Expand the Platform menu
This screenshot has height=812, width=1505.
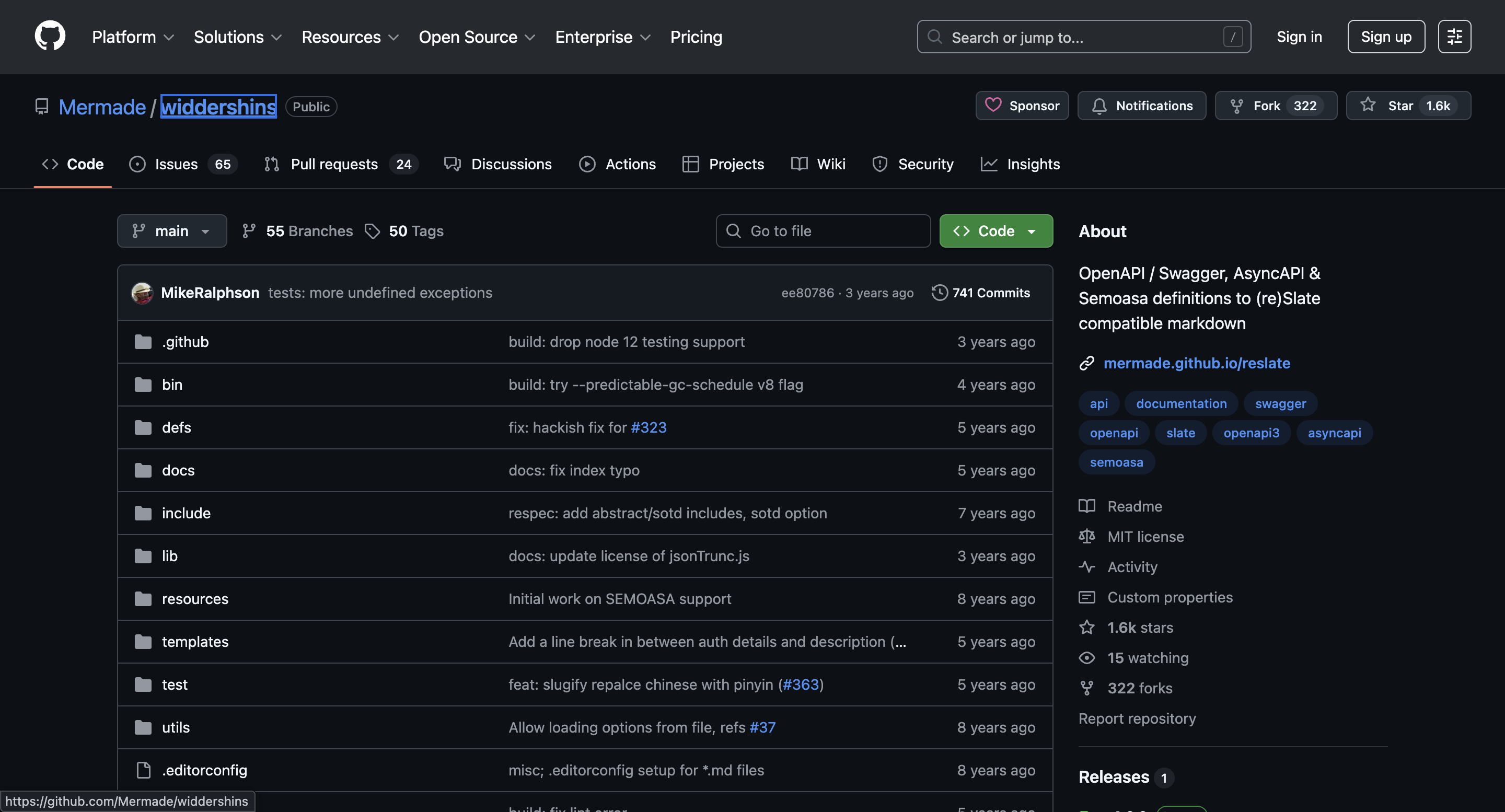click(133, 37)
